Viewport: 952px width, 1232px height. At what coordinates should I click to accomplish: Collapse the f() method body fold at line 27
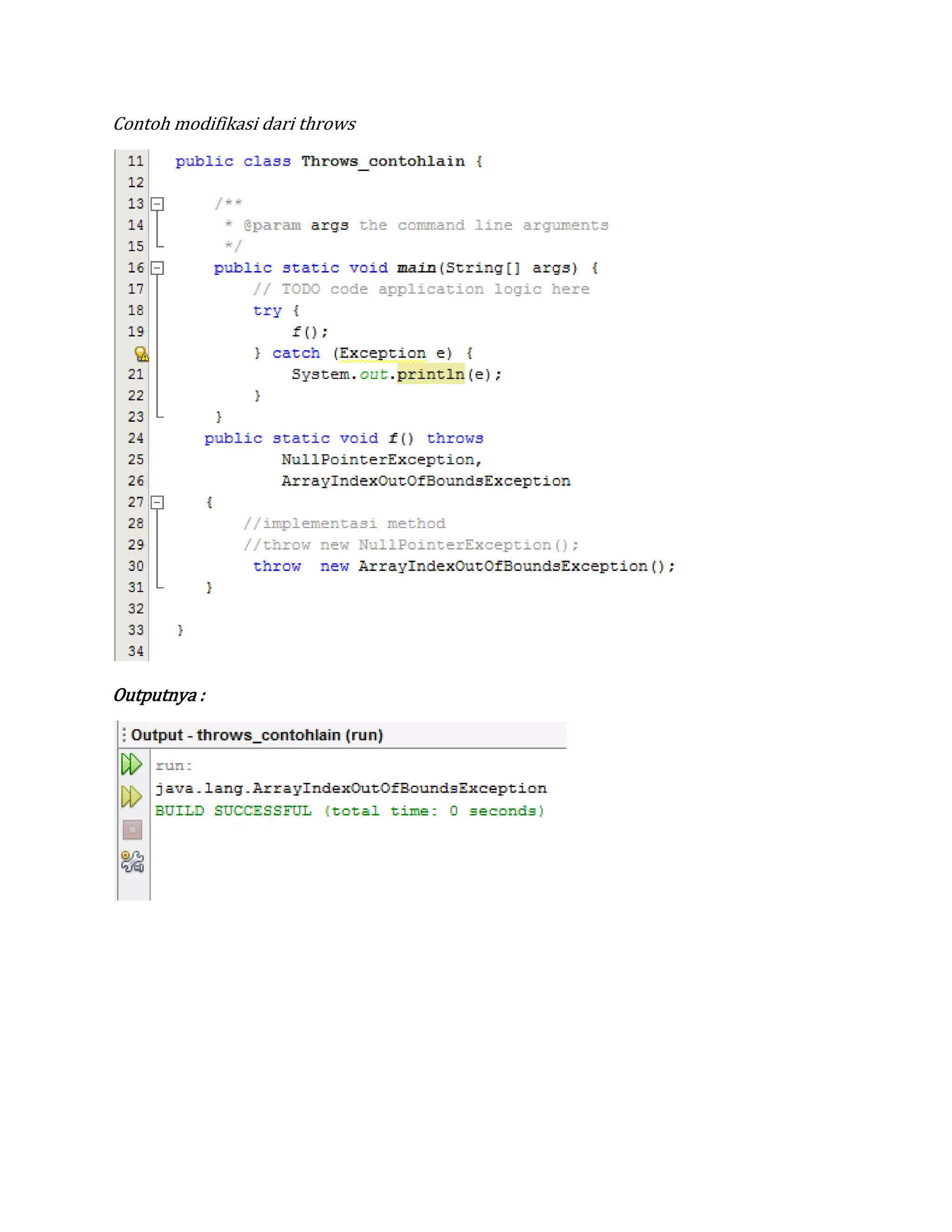[158, 502]
